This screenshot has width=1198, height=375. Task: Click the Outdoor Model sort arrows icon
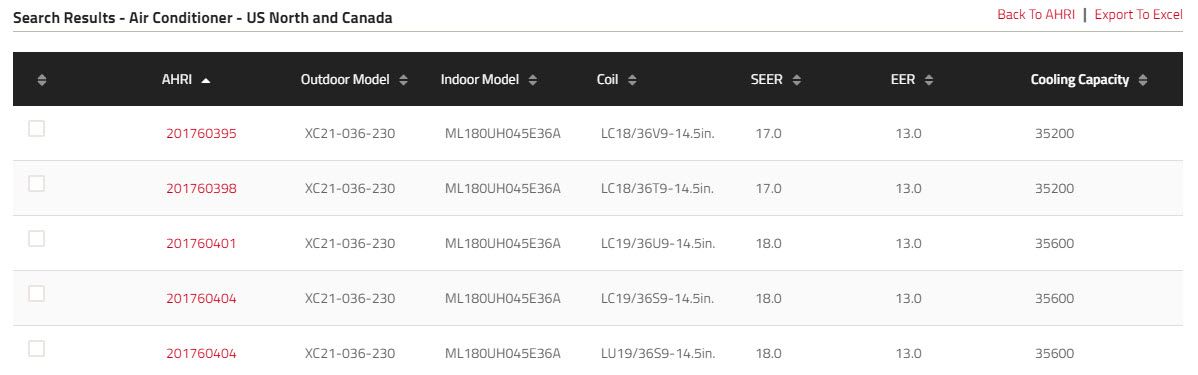[x=403, y=80]
